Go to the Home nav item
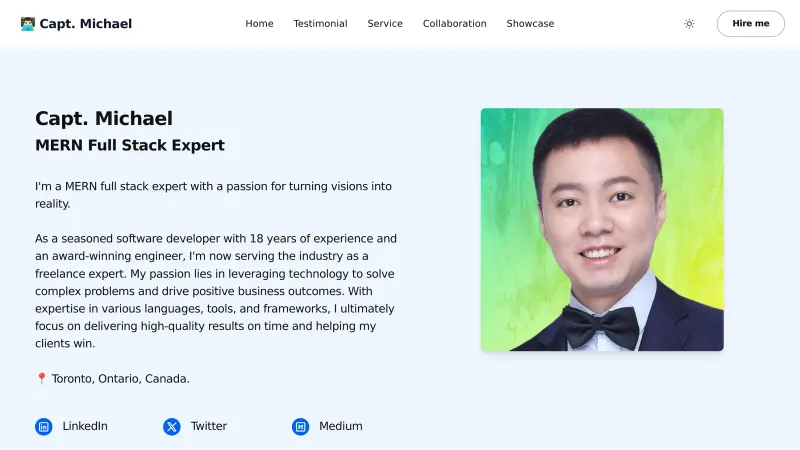This screenshot has width=800, height=450. (x=259, y=24)
